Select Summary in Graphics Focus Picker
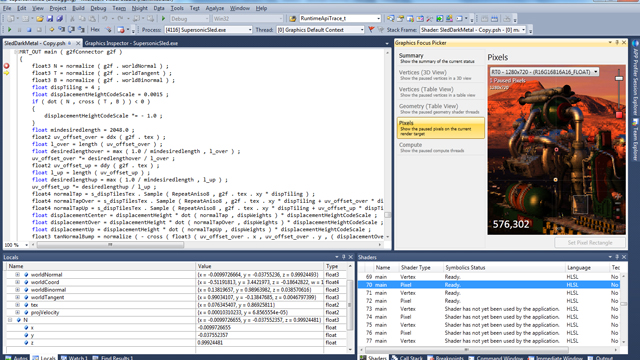 click(440, 58)
